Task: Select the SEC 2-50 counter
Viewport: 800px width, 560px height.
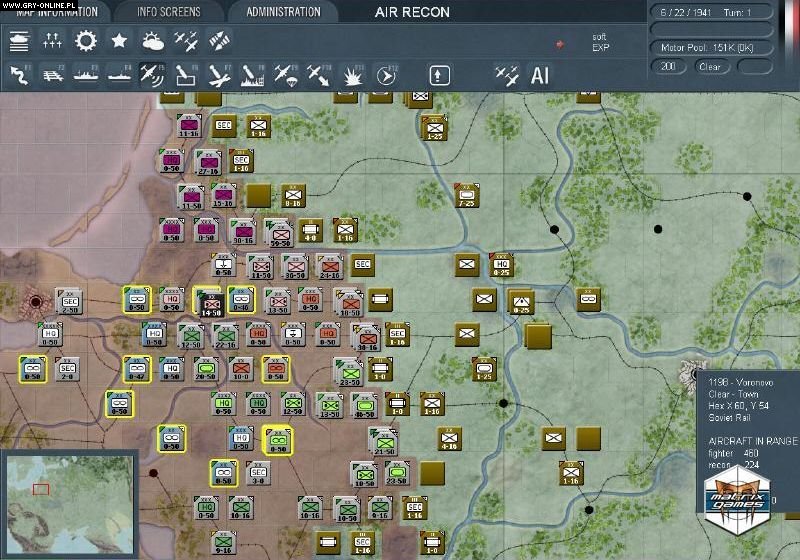Action: click(x=69, y=301)
